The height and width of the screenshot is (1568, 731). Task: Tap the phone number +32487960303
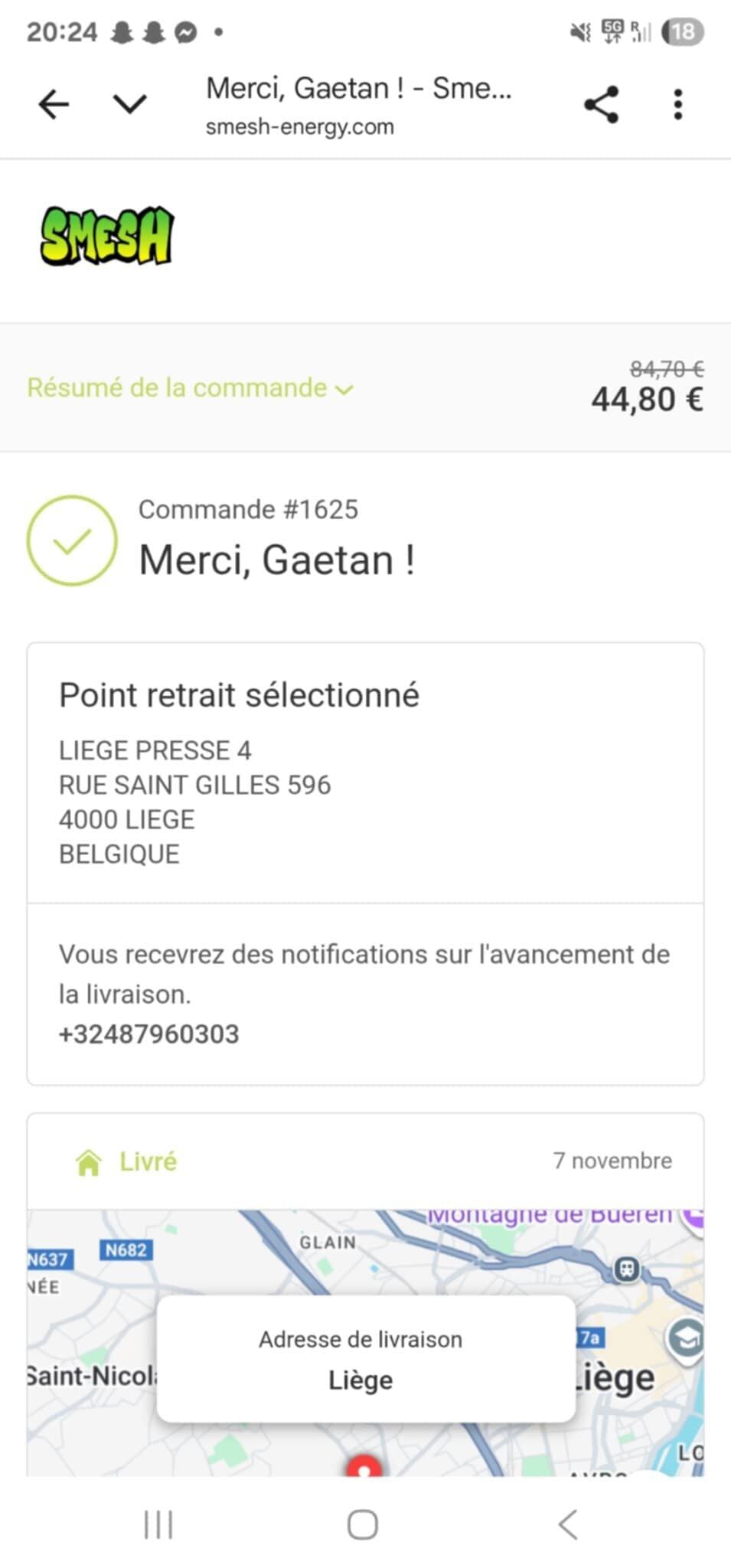click(149, 1034)
